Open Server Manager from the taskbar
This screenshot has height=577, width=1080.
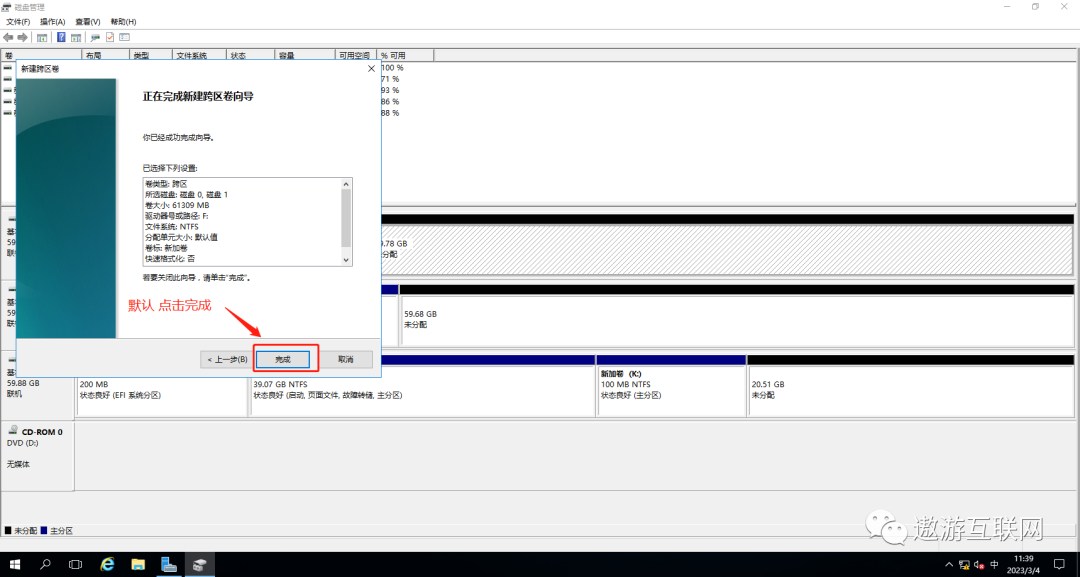click(x=169, y=565)
